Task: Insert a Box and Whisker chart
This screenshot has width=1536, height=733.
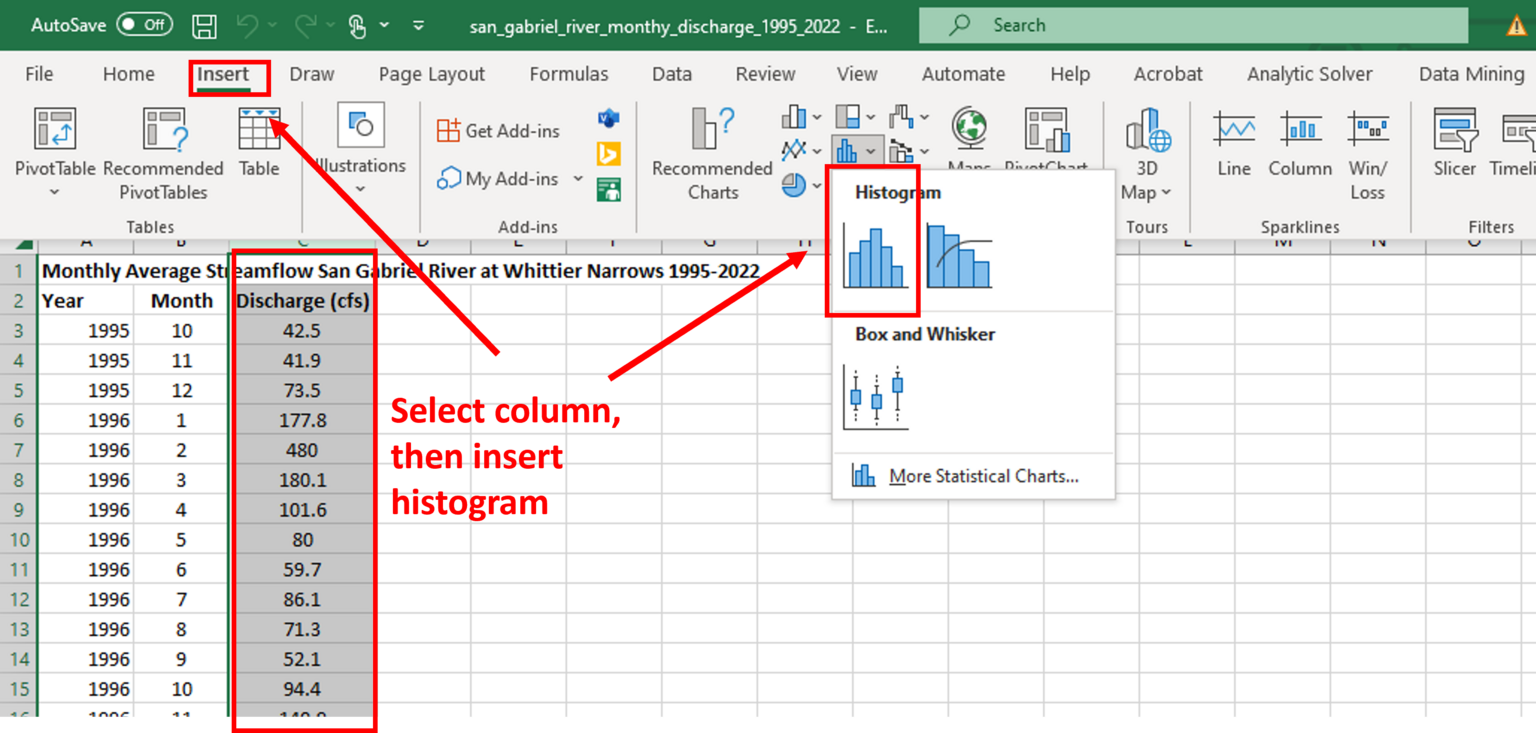Action: [876, 397]
